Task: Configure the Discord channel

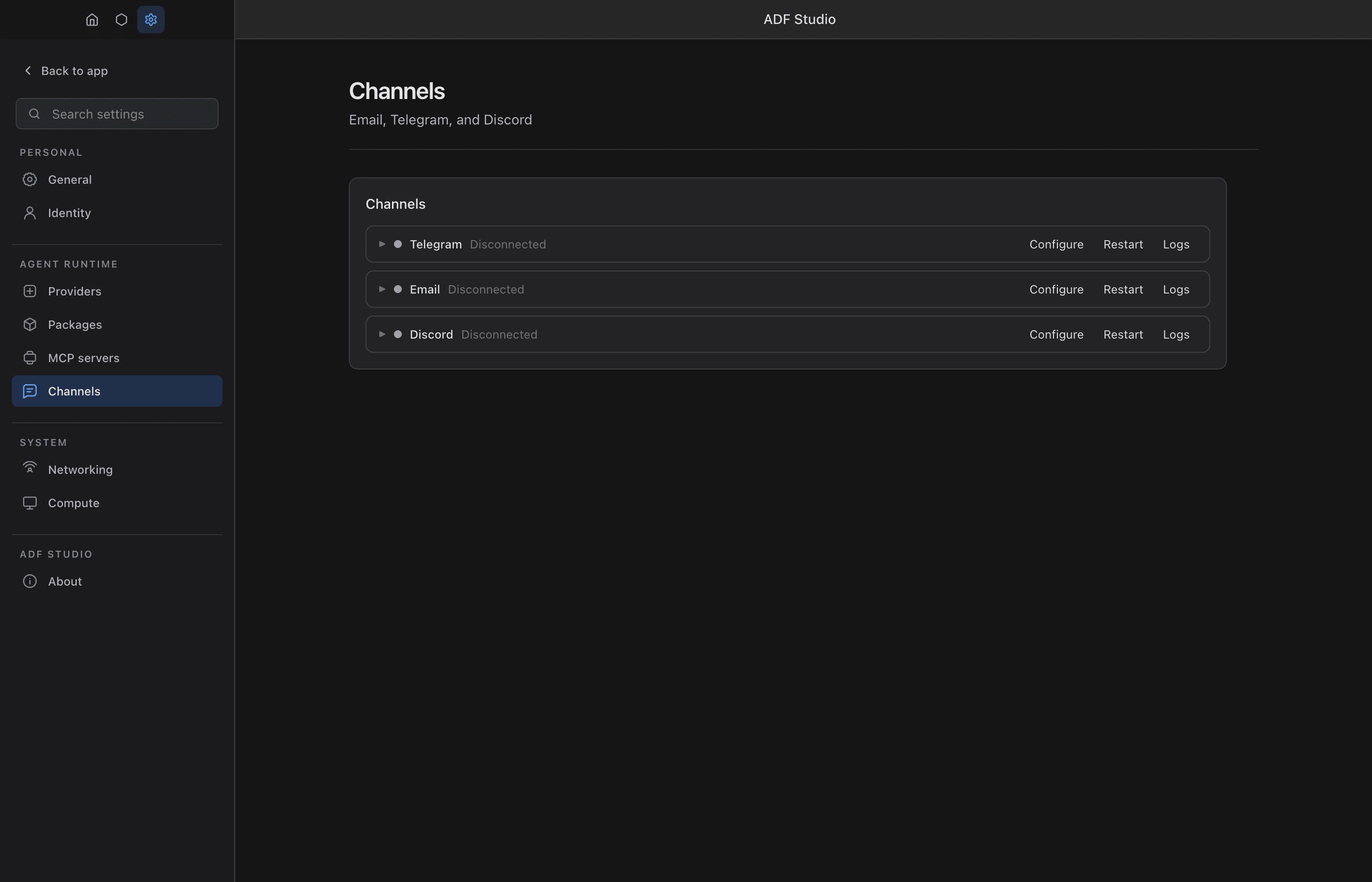Action: point(1056,335)
